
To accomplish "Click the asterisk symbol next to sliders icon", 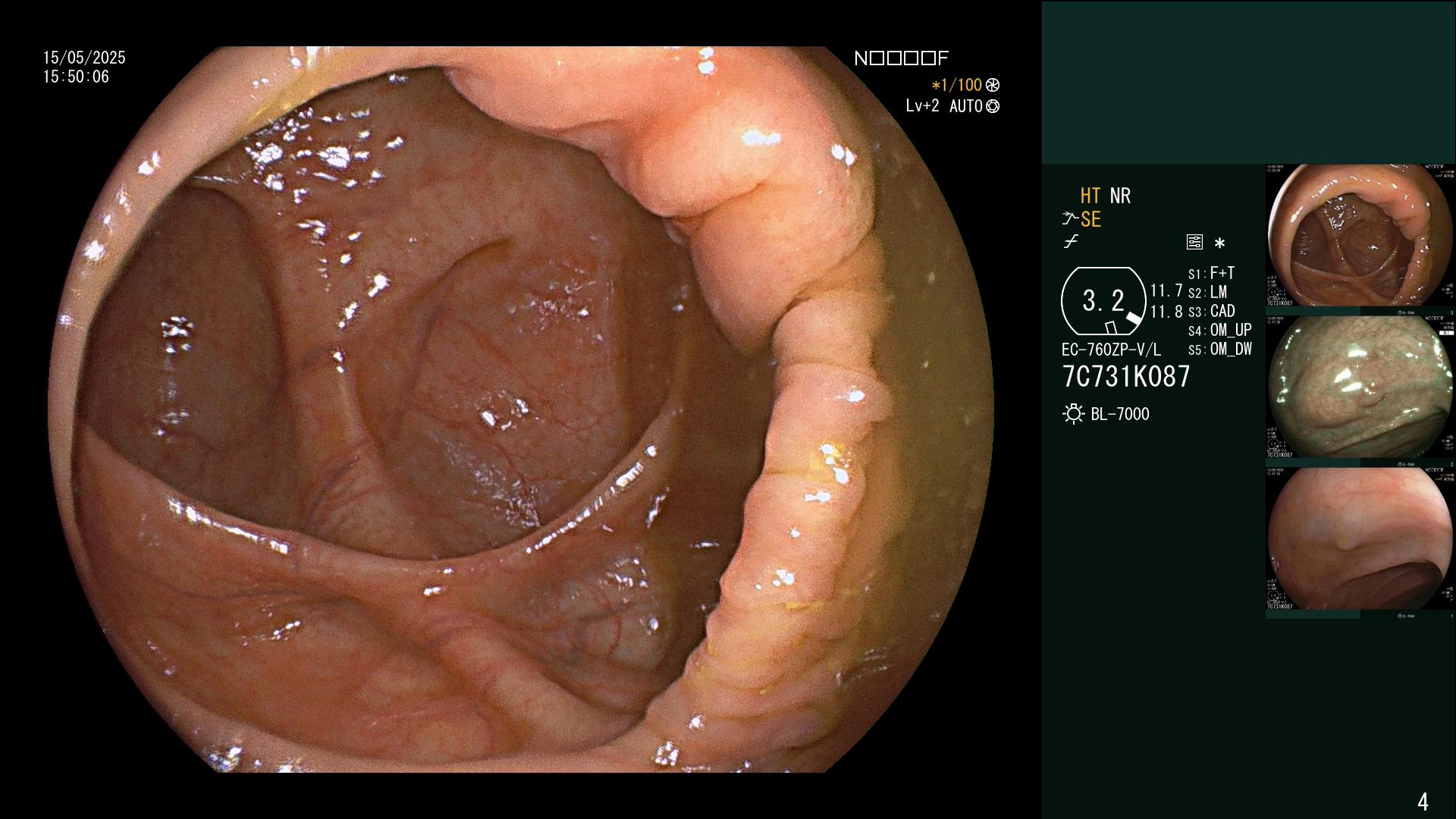I will 1219,243.
